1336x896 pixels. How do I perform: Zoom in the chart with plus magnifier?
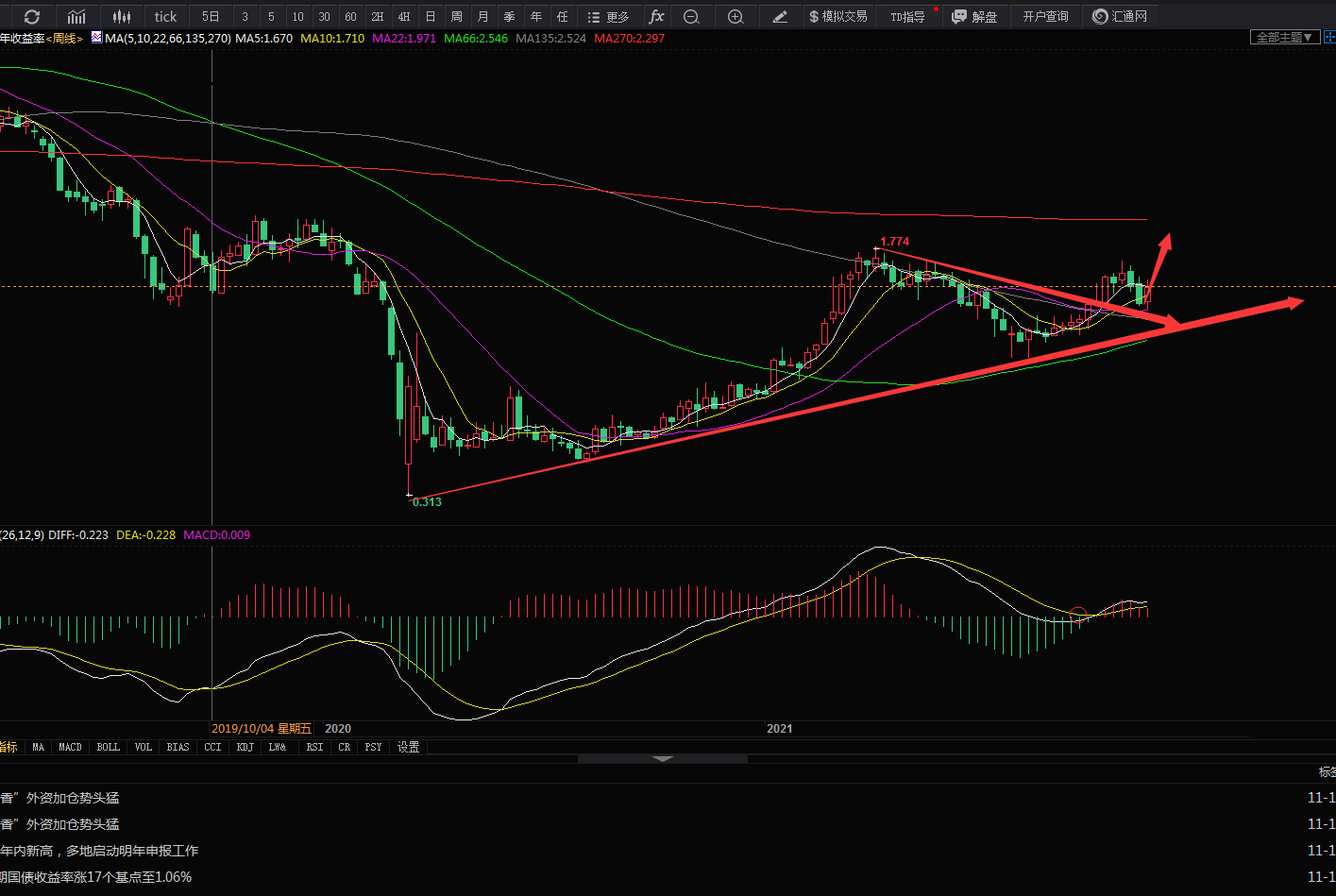pyautogui.click(x=736, y=17)
